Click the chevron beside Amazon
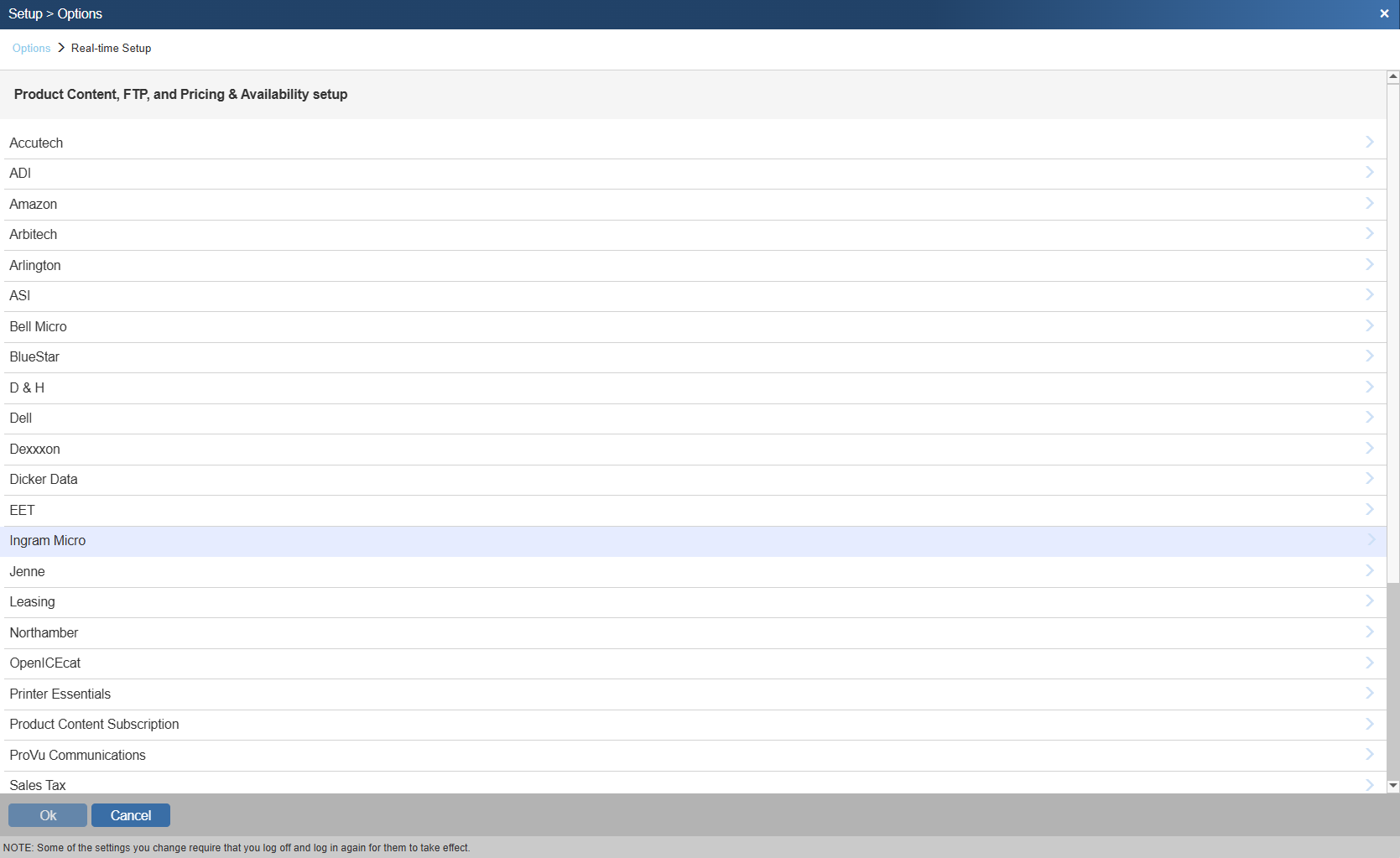 click(x=1369, y=203)
